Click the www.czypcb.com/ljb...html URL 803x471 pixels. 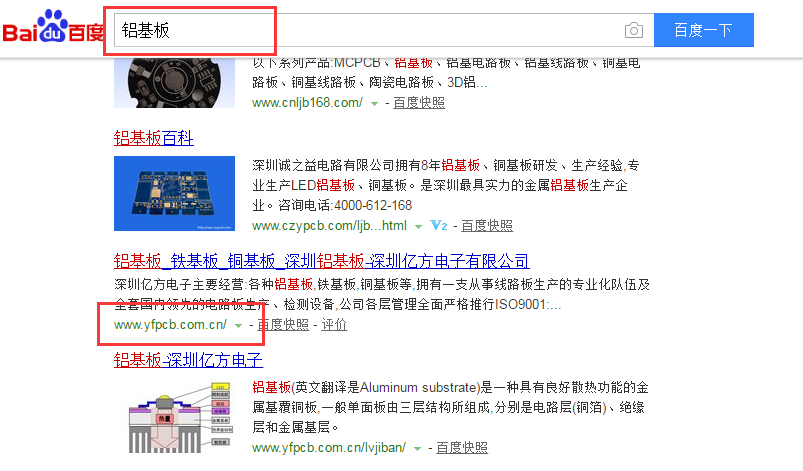tap(329, 226)
